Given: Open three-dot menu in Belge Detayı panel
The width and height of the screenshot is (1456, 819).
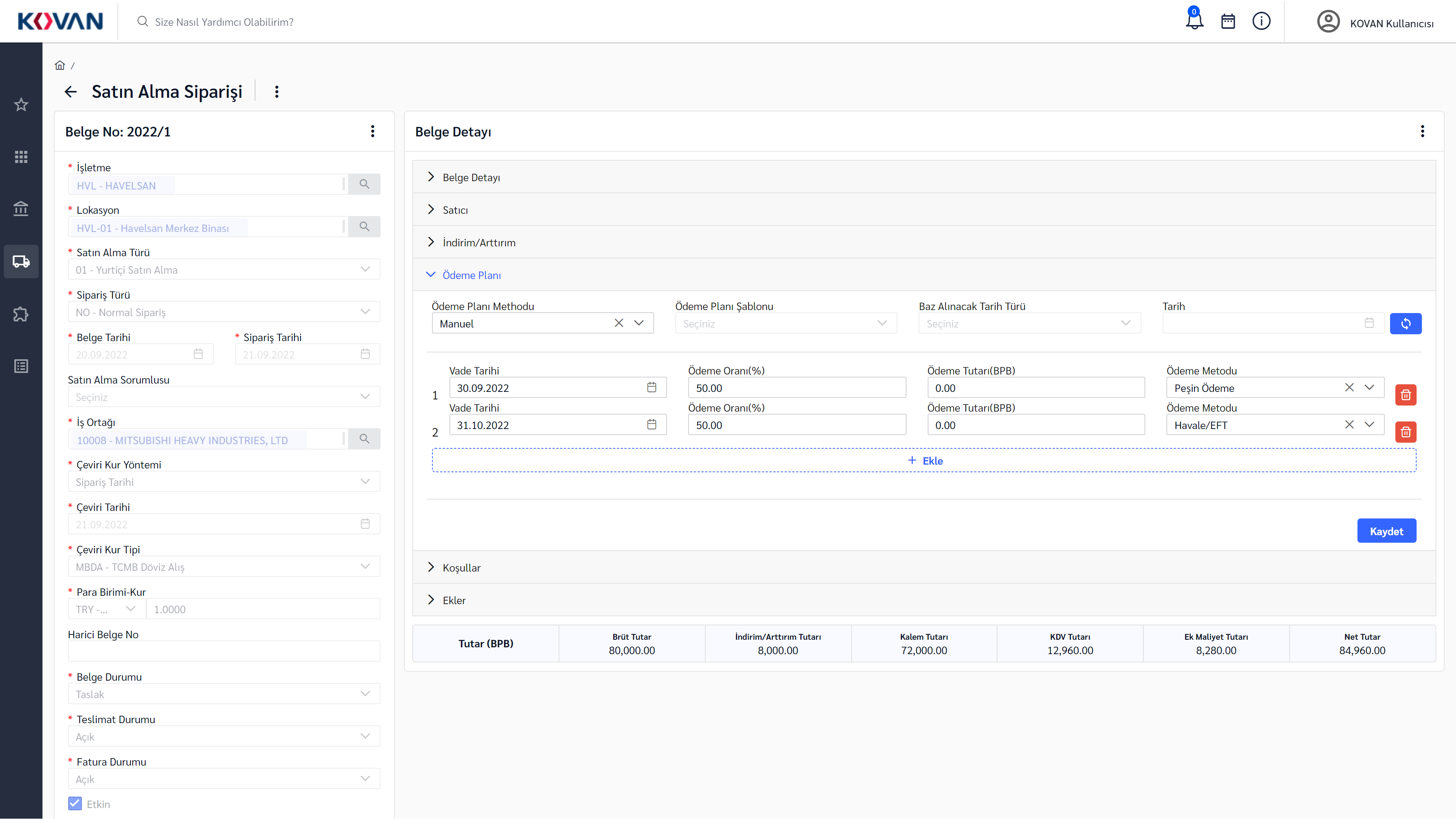Looking at the screenshot, I should click(x=1422, y=131).
